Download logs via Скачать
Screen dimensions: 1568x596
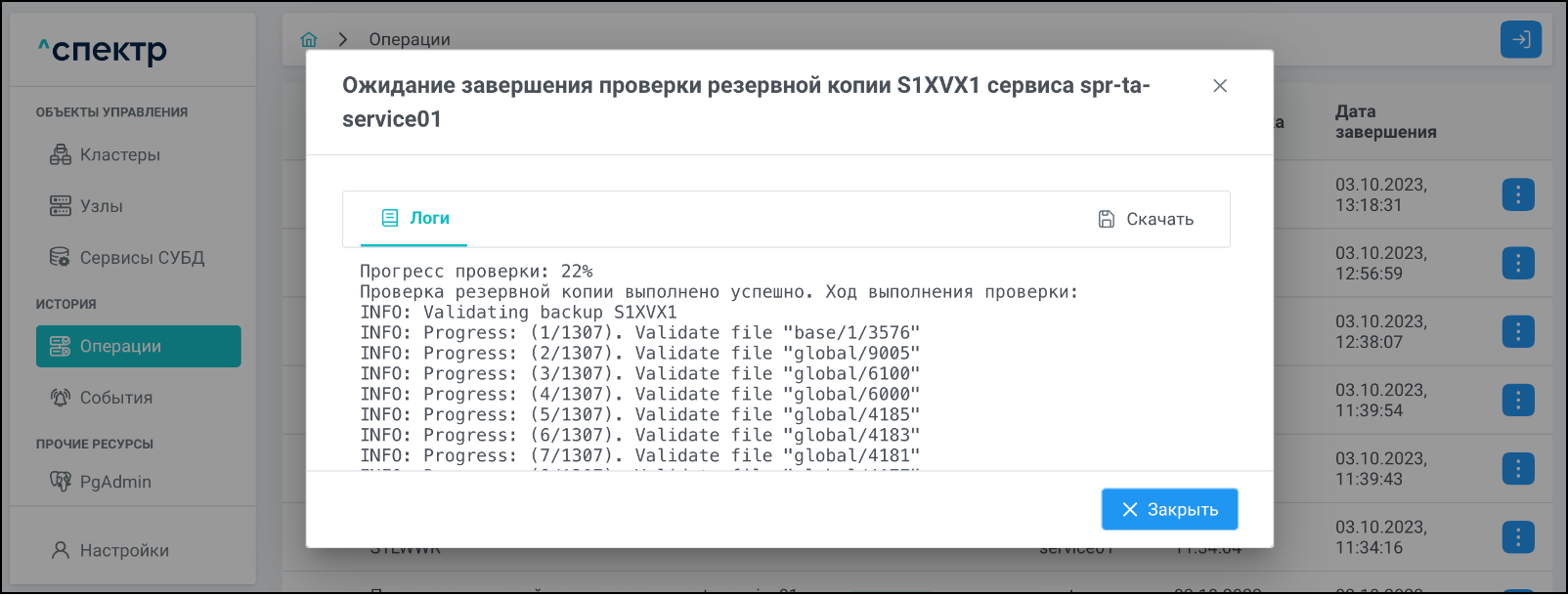pos(1146,219)
